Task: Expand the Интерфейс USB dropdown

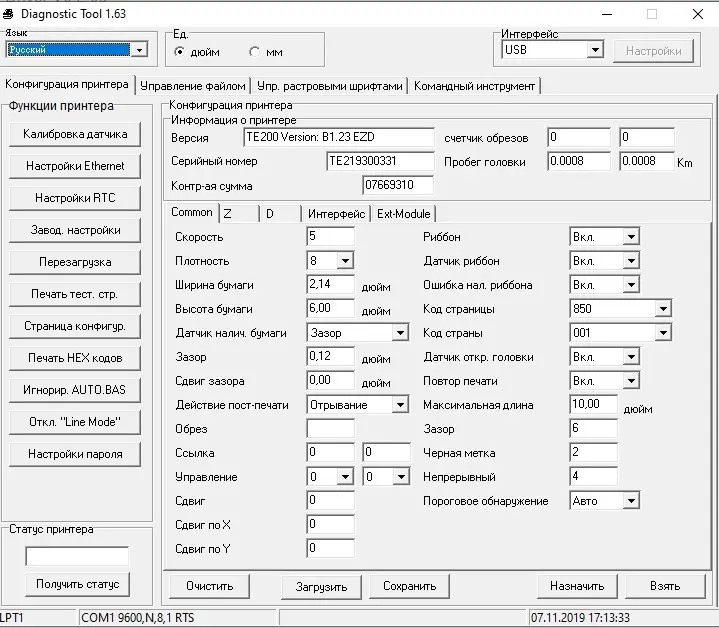Action: point(595,50)
